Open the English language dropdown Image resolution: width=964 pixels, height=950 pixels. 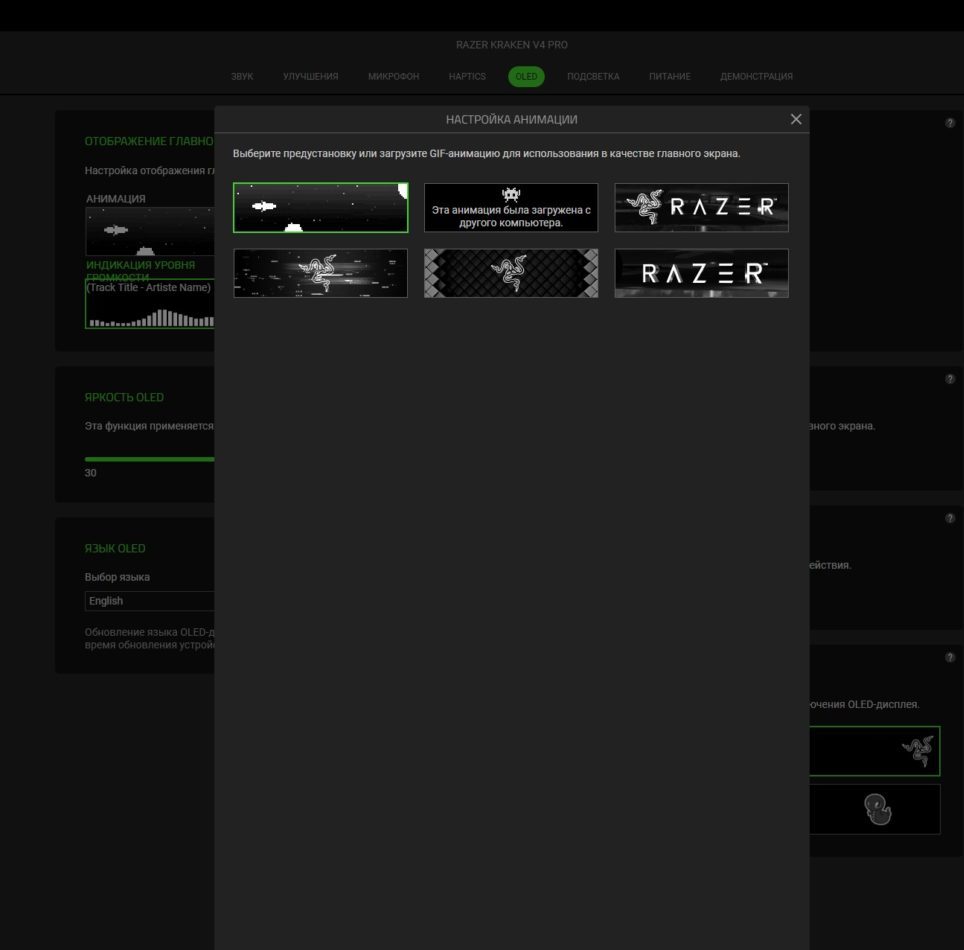(x=149, y=601)
